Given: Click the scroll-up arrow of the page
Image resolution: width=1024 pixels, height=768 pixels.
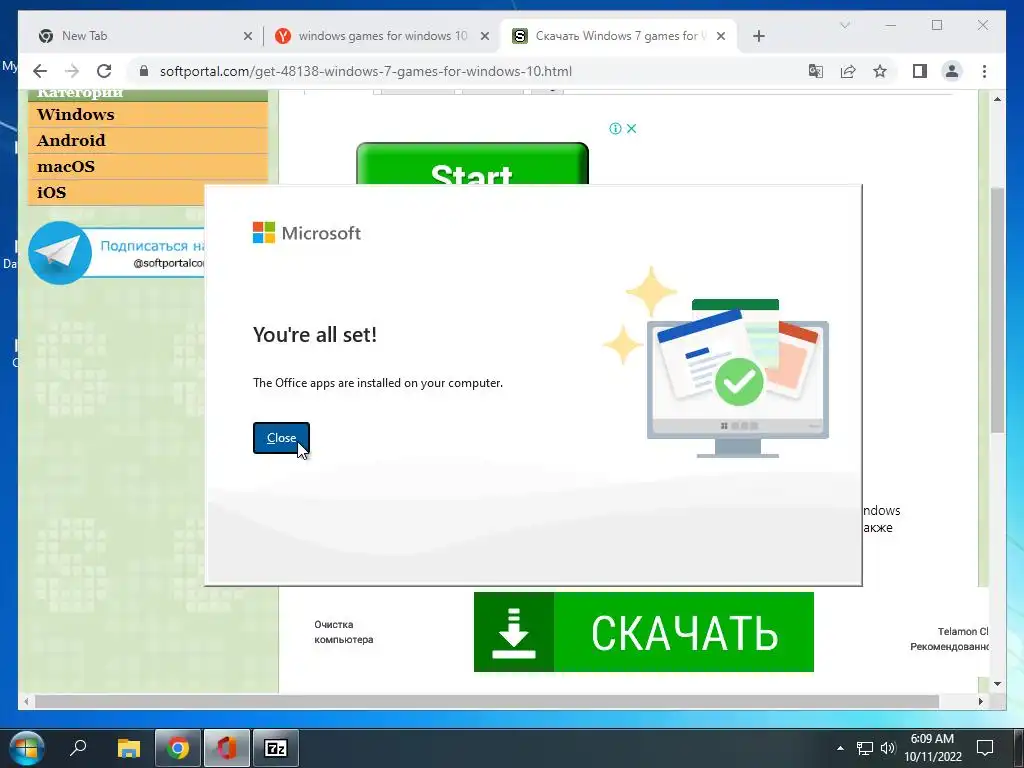Looking at the screenshot, I should coord(997,99).
